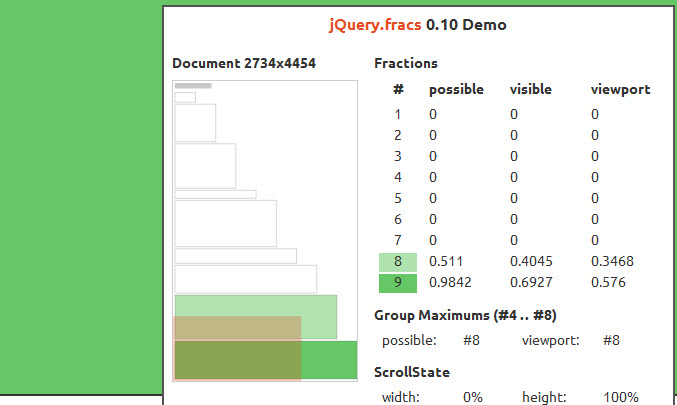The width and height of the screenshot is (677, 405).
Task: Click the 'possible' column header
Action: 456,89
